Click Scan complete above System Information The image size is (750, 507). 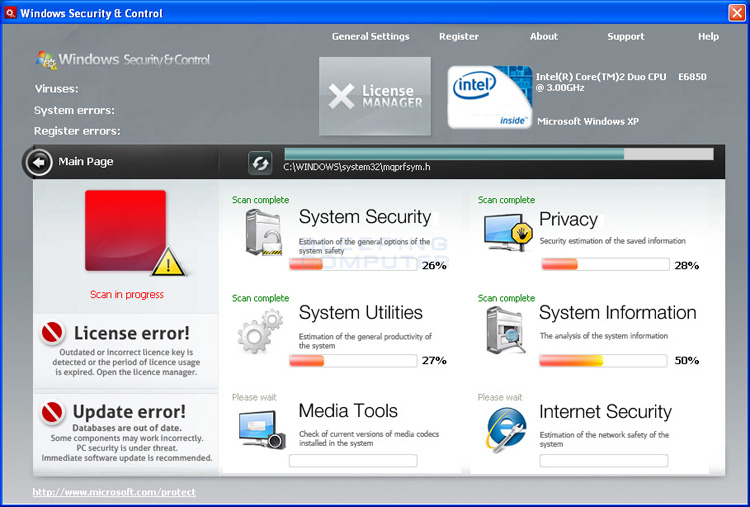[506, 298]
